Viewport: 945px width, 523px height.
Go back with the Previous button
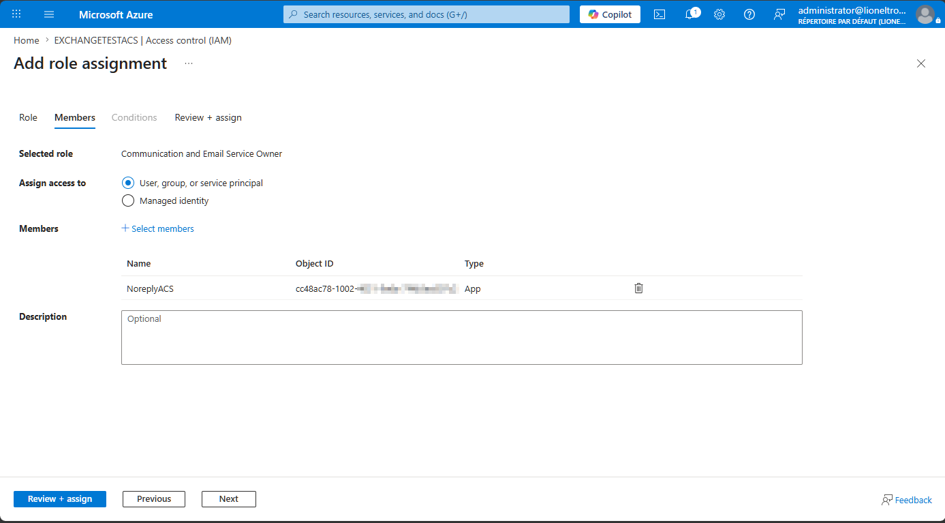click(x=154, y=499)
